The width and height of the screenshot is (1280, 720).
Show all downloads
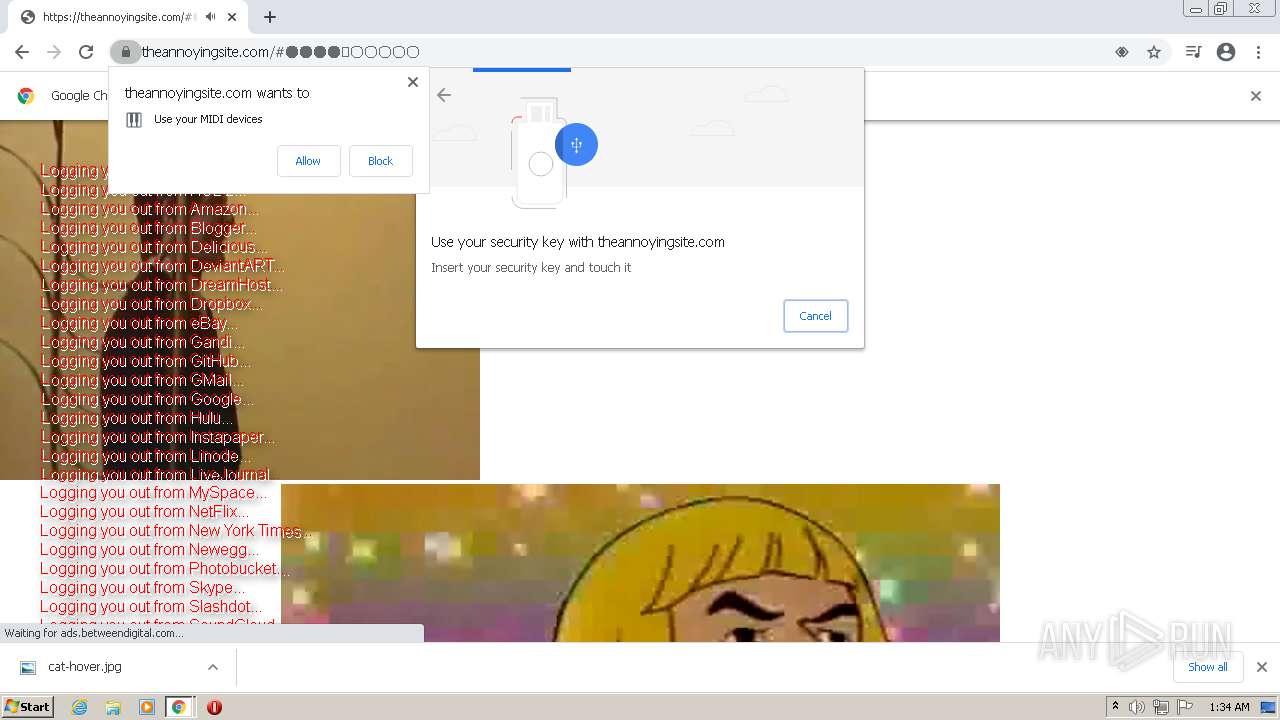[1207, 667]
